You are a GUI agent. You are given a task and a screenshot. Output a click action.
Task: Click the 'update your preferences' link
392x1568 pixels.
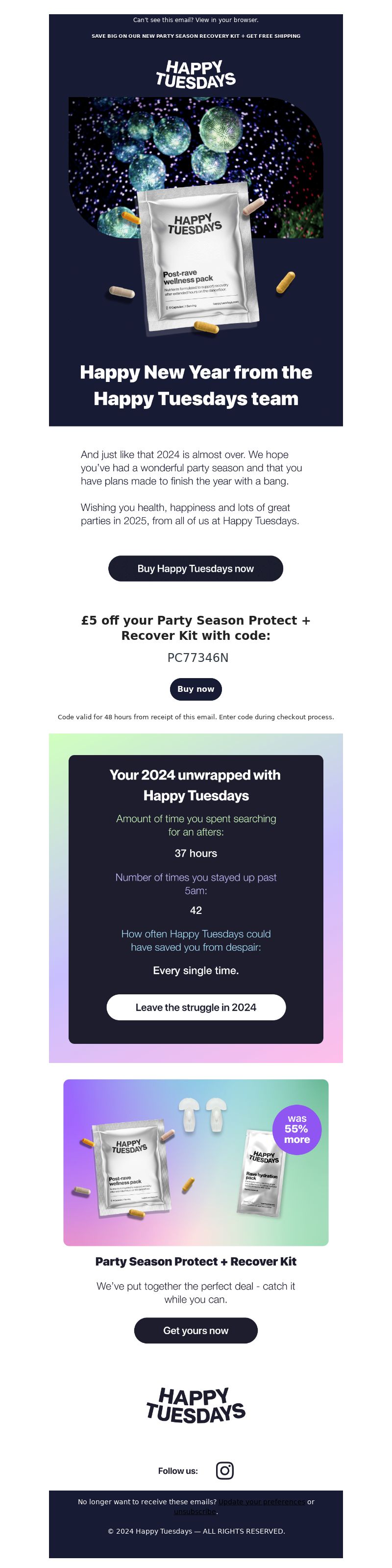coord(262,1501)
